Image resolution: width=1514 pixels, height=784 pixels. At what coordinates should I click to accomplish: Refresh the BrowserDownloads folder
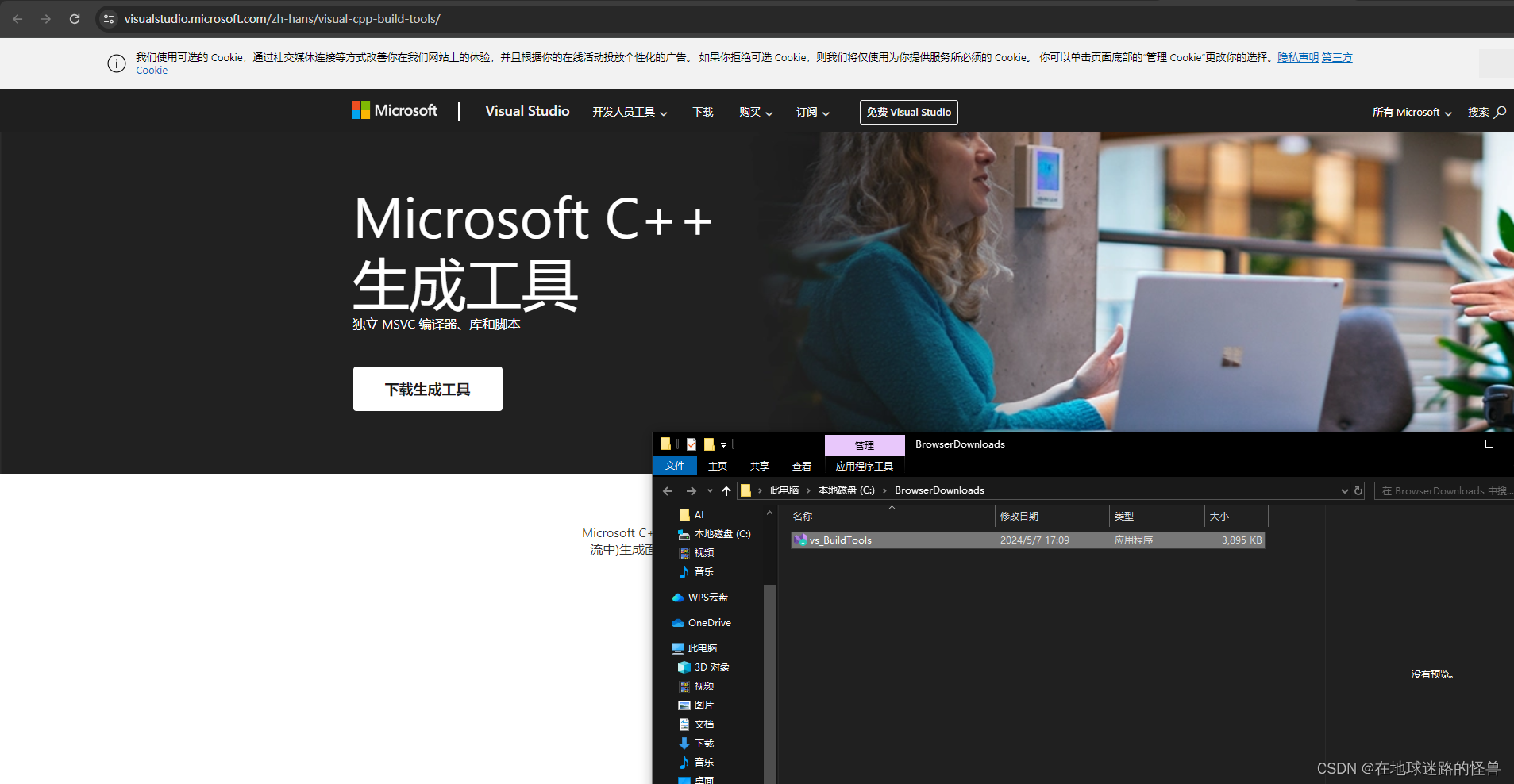tap(1358, 491)
